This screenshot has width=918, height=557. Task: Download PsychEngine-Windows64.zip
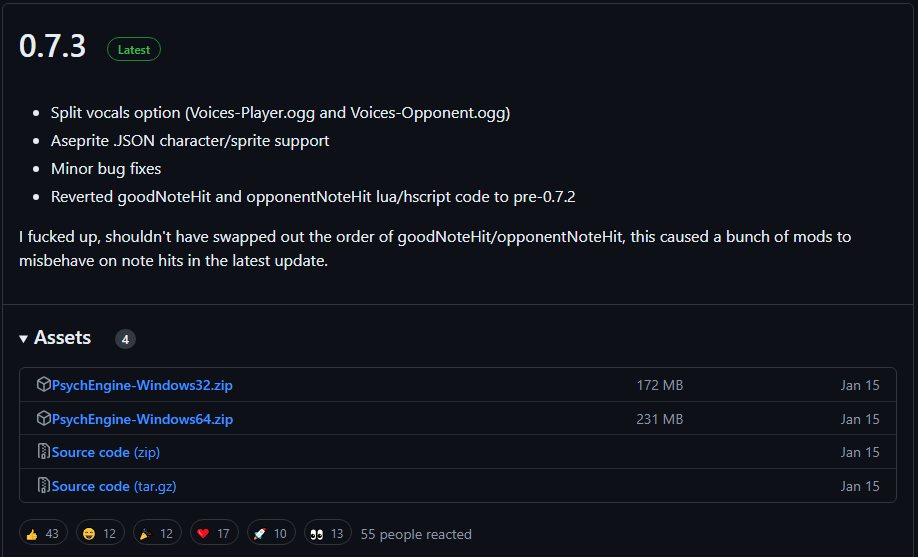point(142,419)
